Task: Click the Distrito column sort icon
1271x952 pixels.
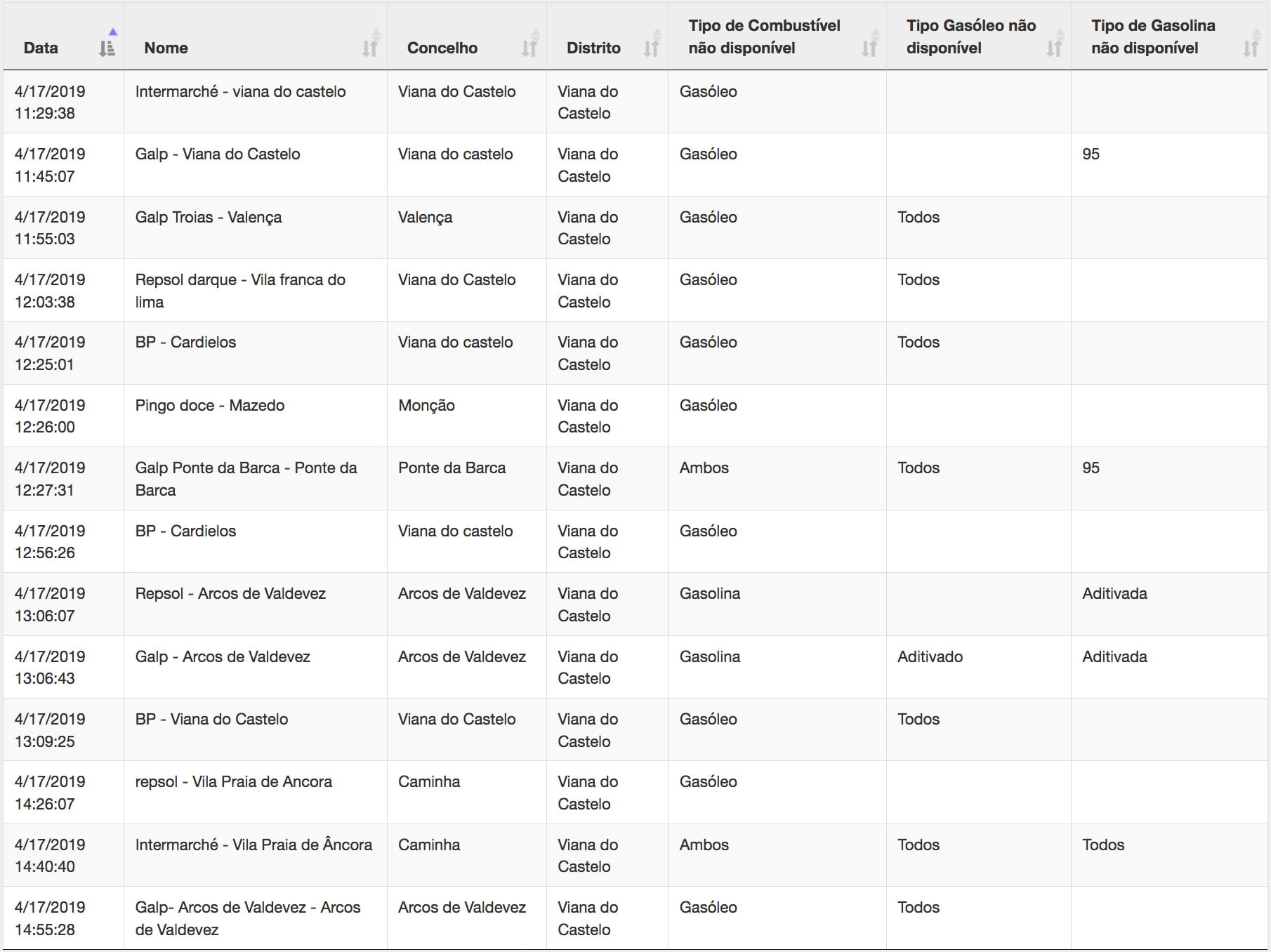Action: tap(652, 48)
